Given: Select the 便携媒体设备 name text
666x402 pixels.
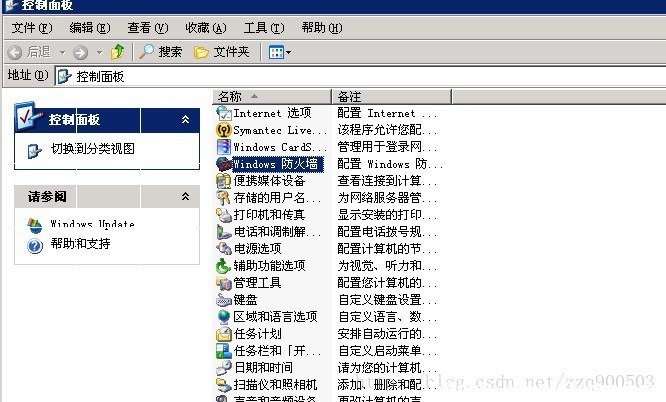Looking at the screenshot, I should pos(269,181).
